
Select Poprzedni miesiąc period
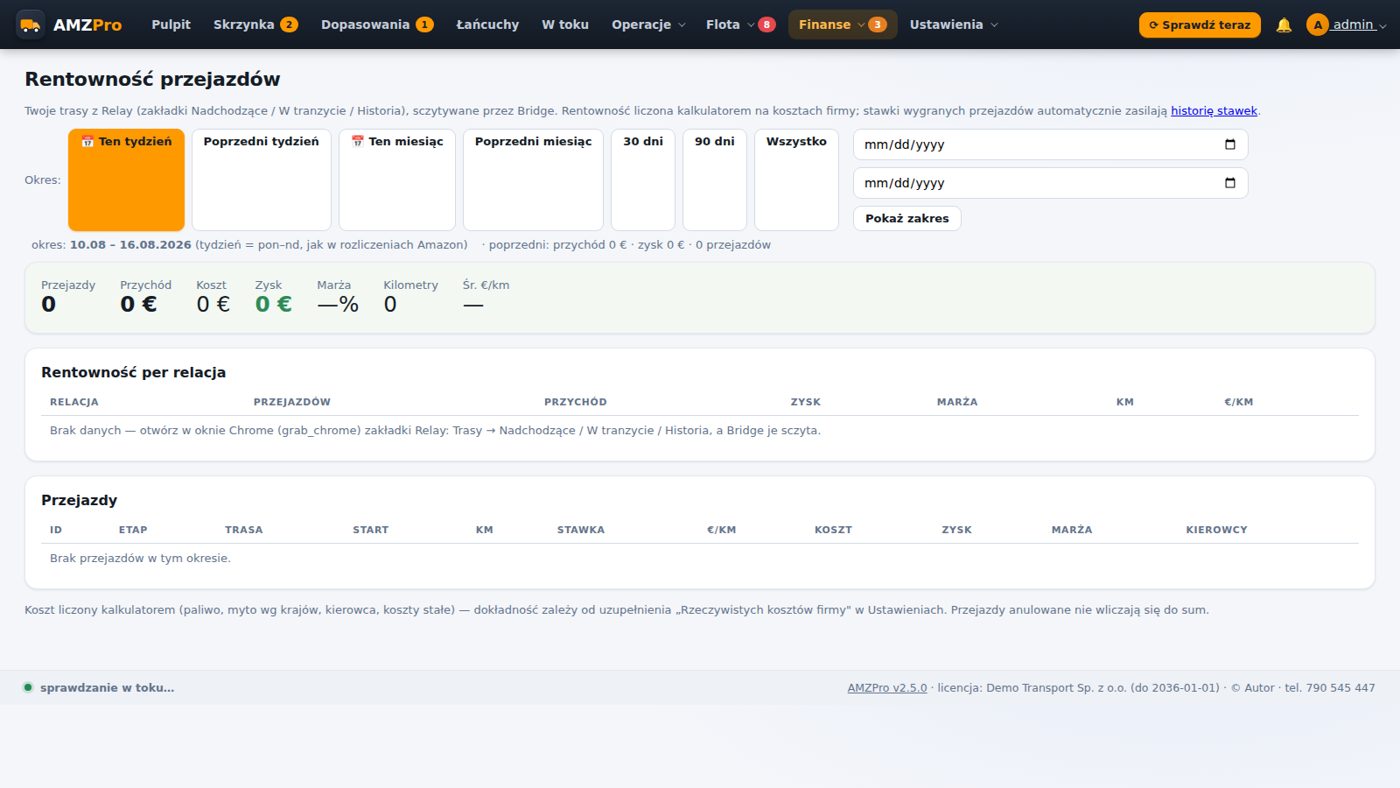pos(533,180)
